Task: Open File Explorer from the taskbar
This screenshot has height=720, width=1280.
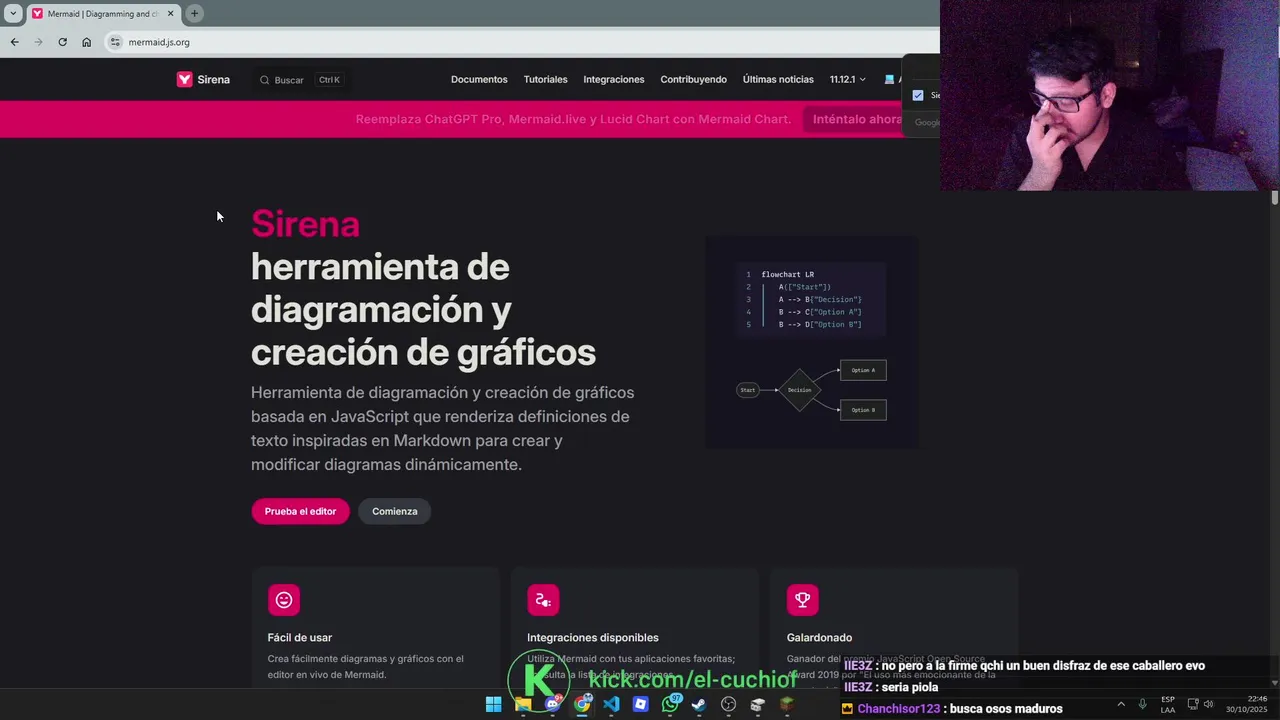Action: tap(522, 704)
